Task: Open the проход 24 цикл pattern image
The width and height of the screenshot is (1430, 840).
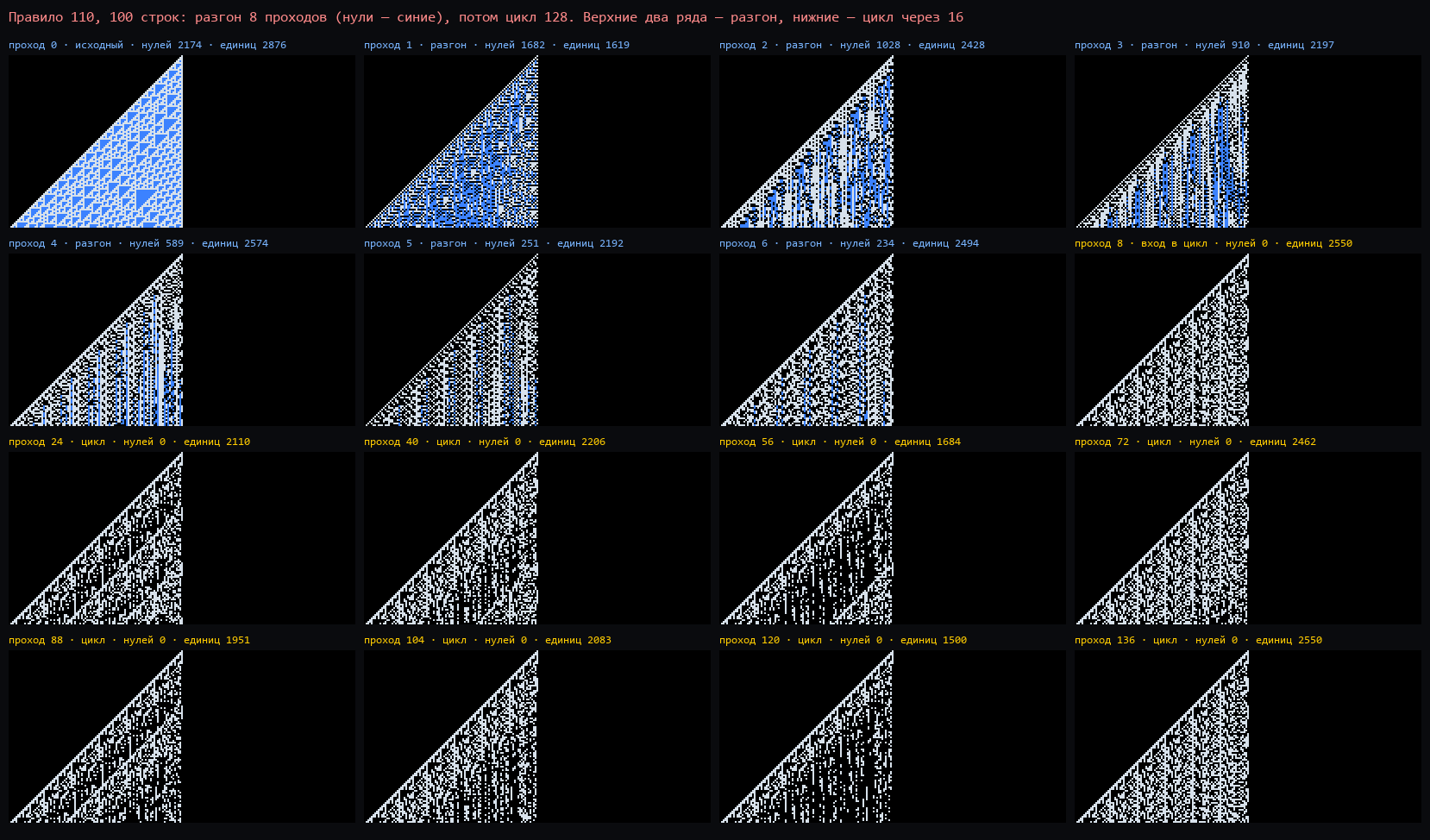Action: [x=182, y=538]
